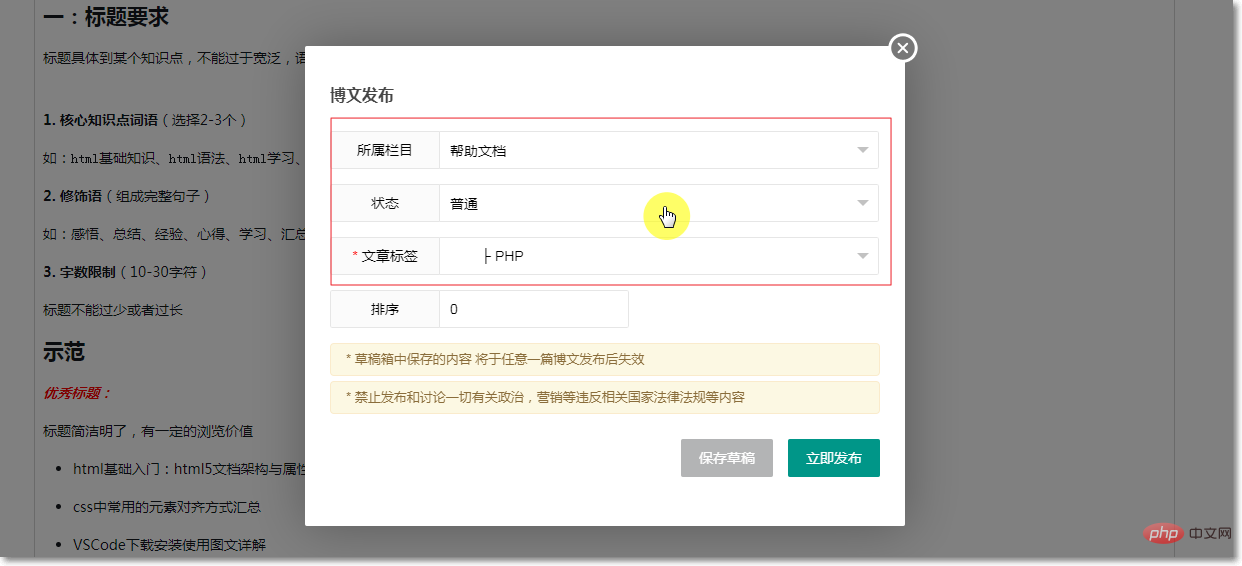Click the arrow of the PHP tag select

(x=863, y=256)
